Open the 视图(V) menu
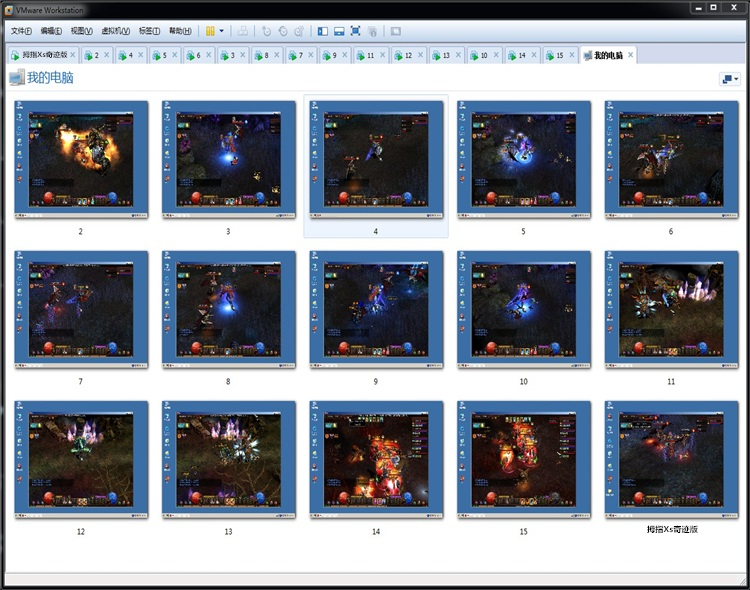Viewport: 750px width, 590px height. point(81,31)
